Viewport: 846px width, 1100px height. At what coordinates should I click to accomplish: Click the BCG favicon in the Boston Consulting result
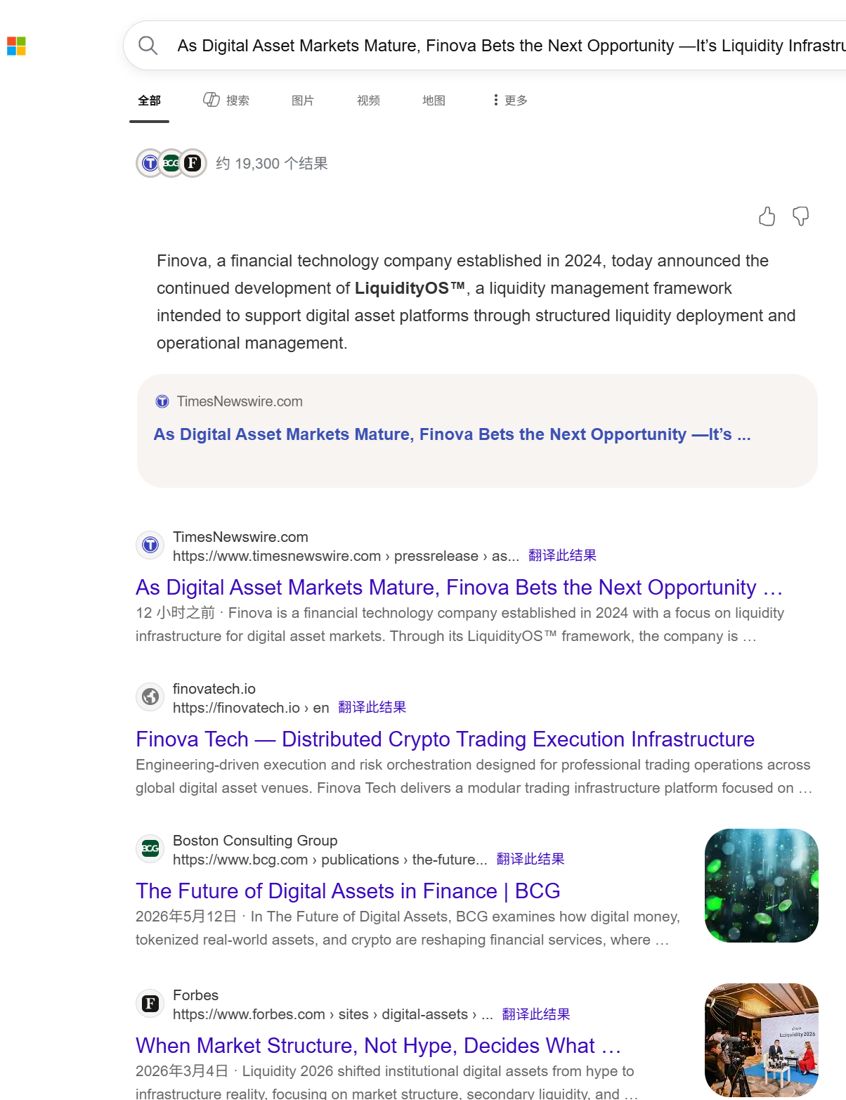150,848
